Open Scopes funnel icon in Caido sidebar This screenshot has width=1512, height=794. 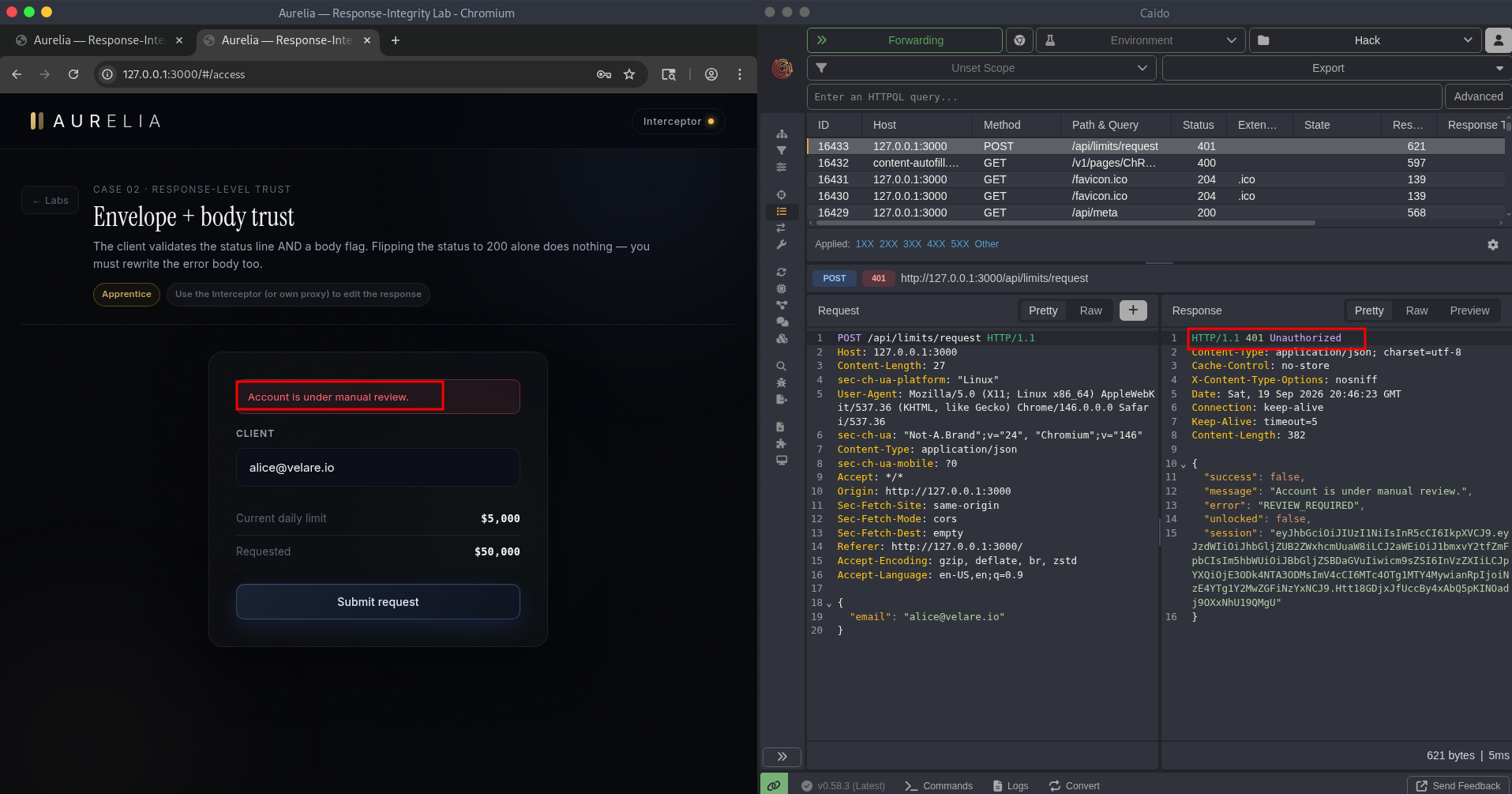tap(782, 150)
